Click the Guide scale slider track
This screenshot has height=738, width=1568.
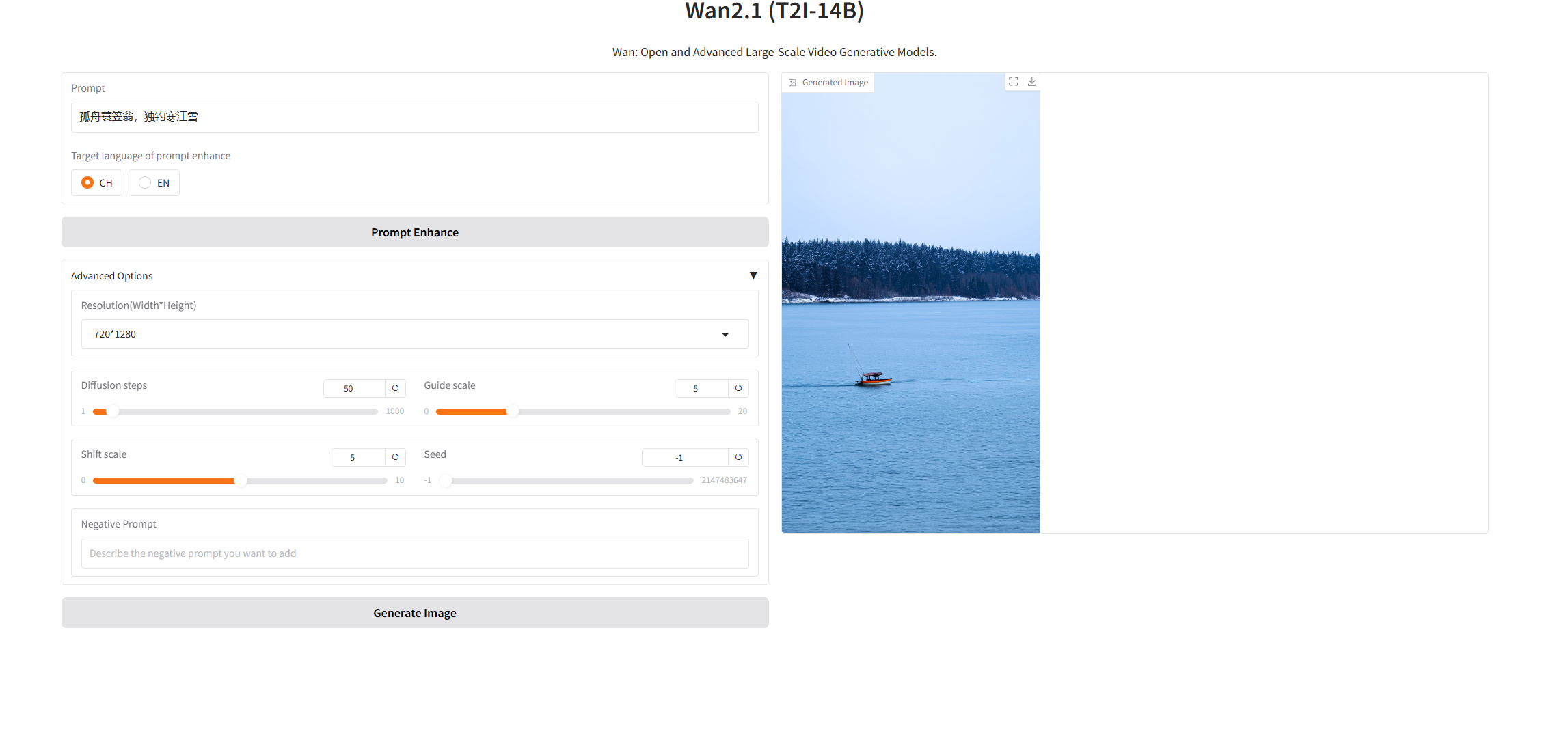tap(615, 411)
